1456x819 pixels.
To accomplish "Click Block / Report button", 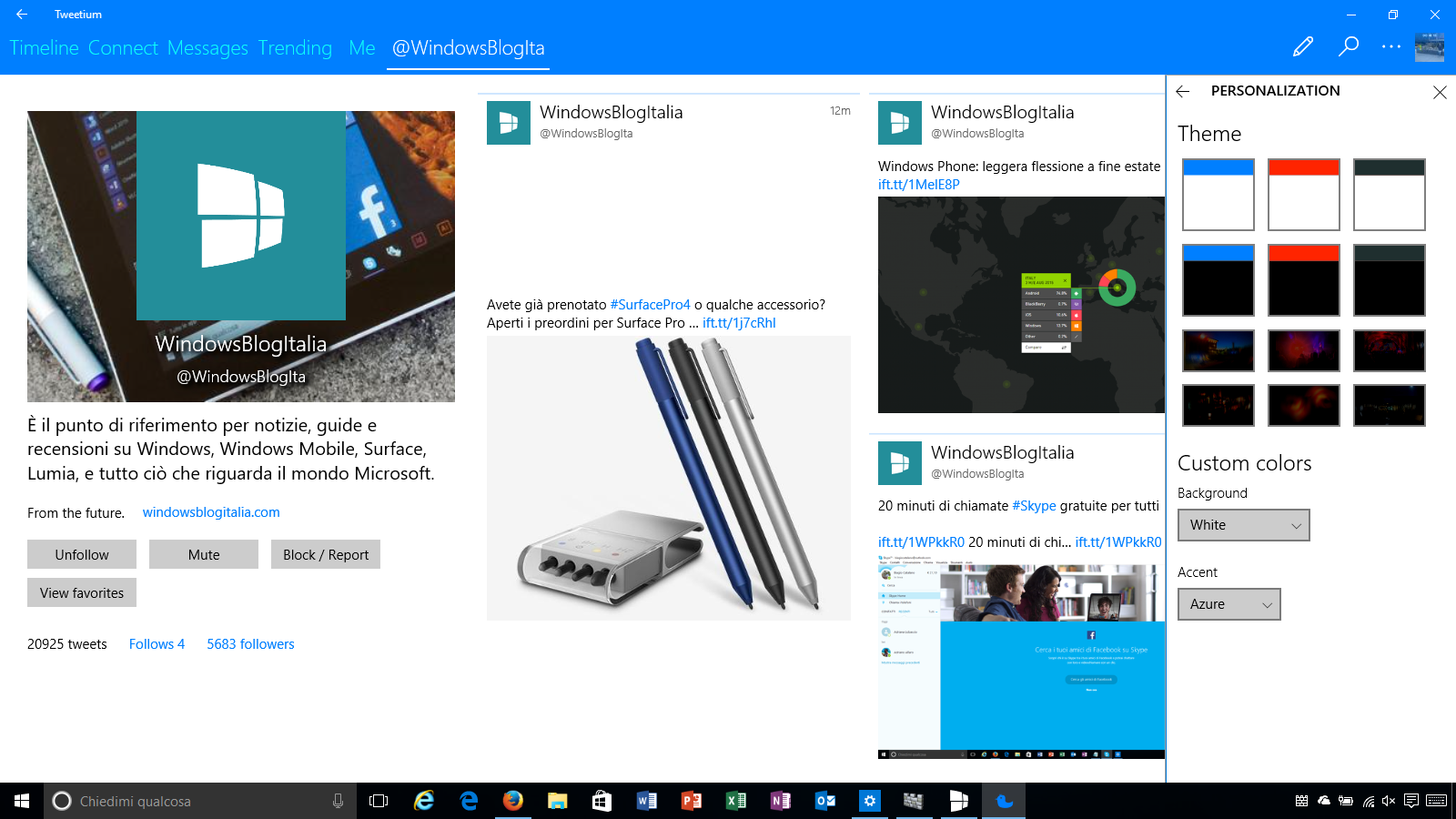I will coord(326,554).
